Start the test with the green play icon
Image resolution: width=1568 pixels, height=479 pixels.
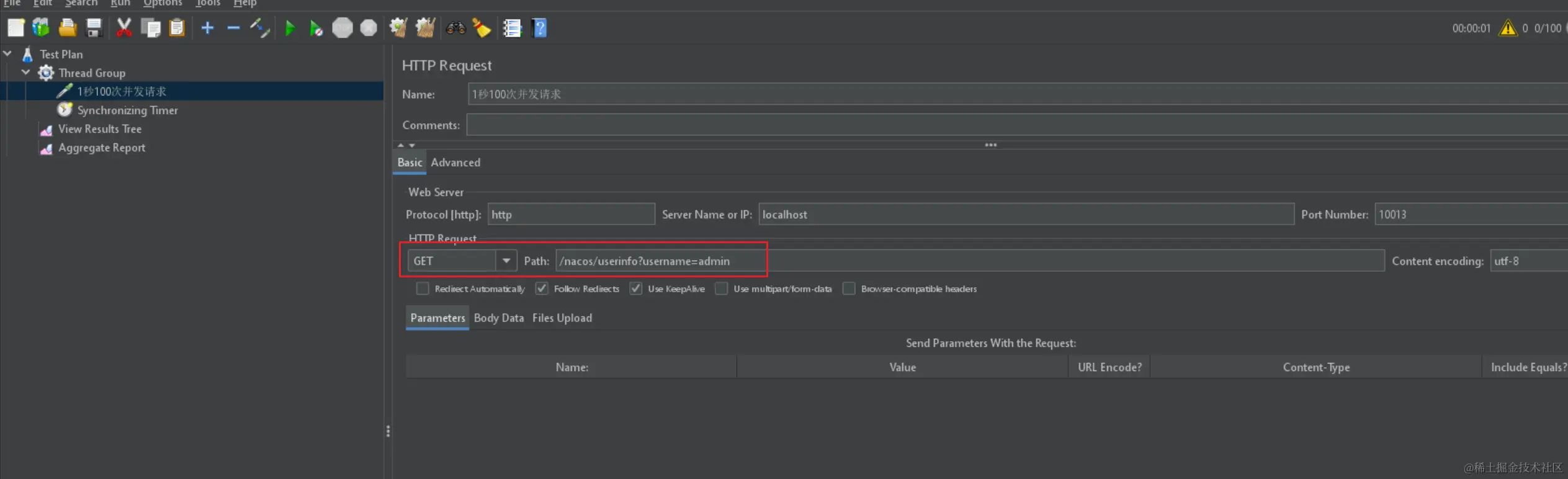[x=289, y=28]
